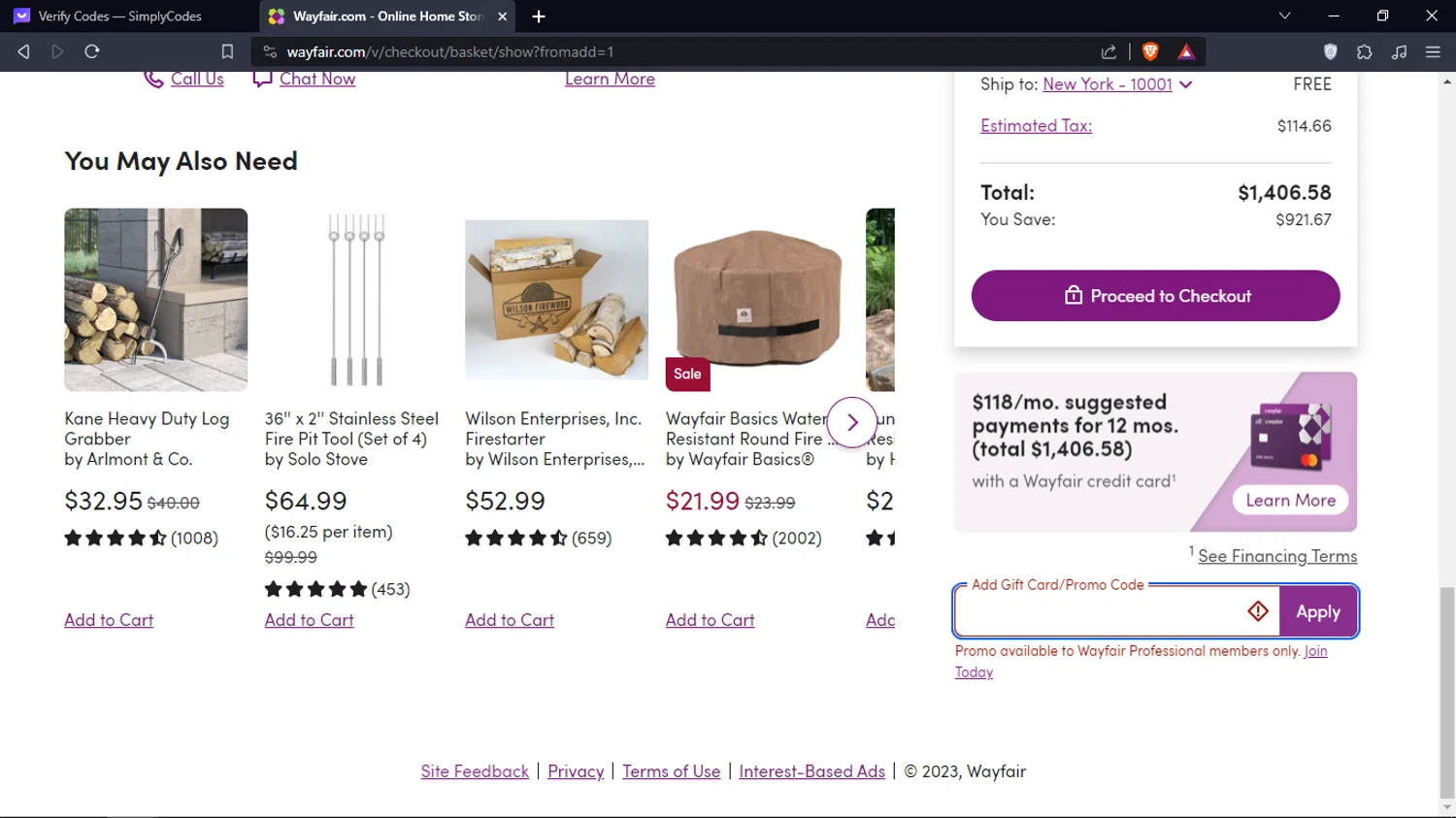This screenshot has height=818, width=1456.
Task: Open Privacy footer link
Action: [576, 771]
